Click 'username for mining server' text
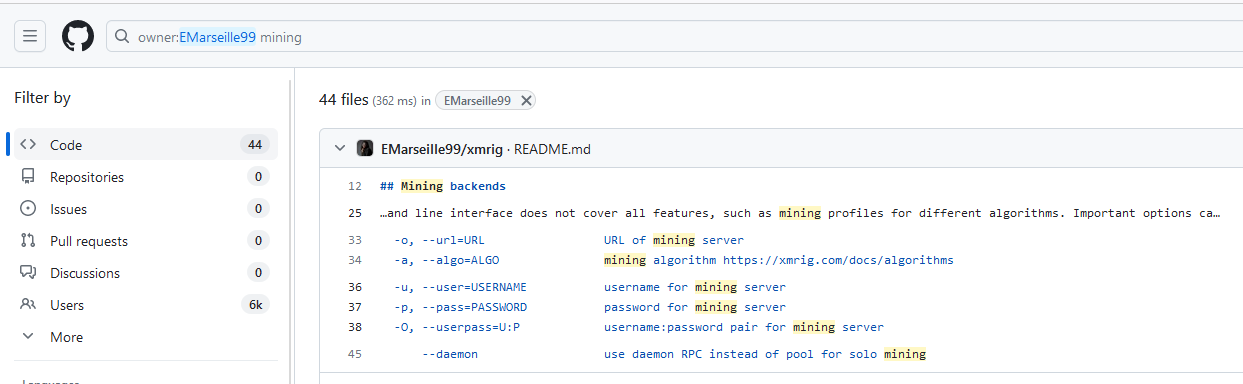This screenshot has height=384, width=1243. point(695,287)
